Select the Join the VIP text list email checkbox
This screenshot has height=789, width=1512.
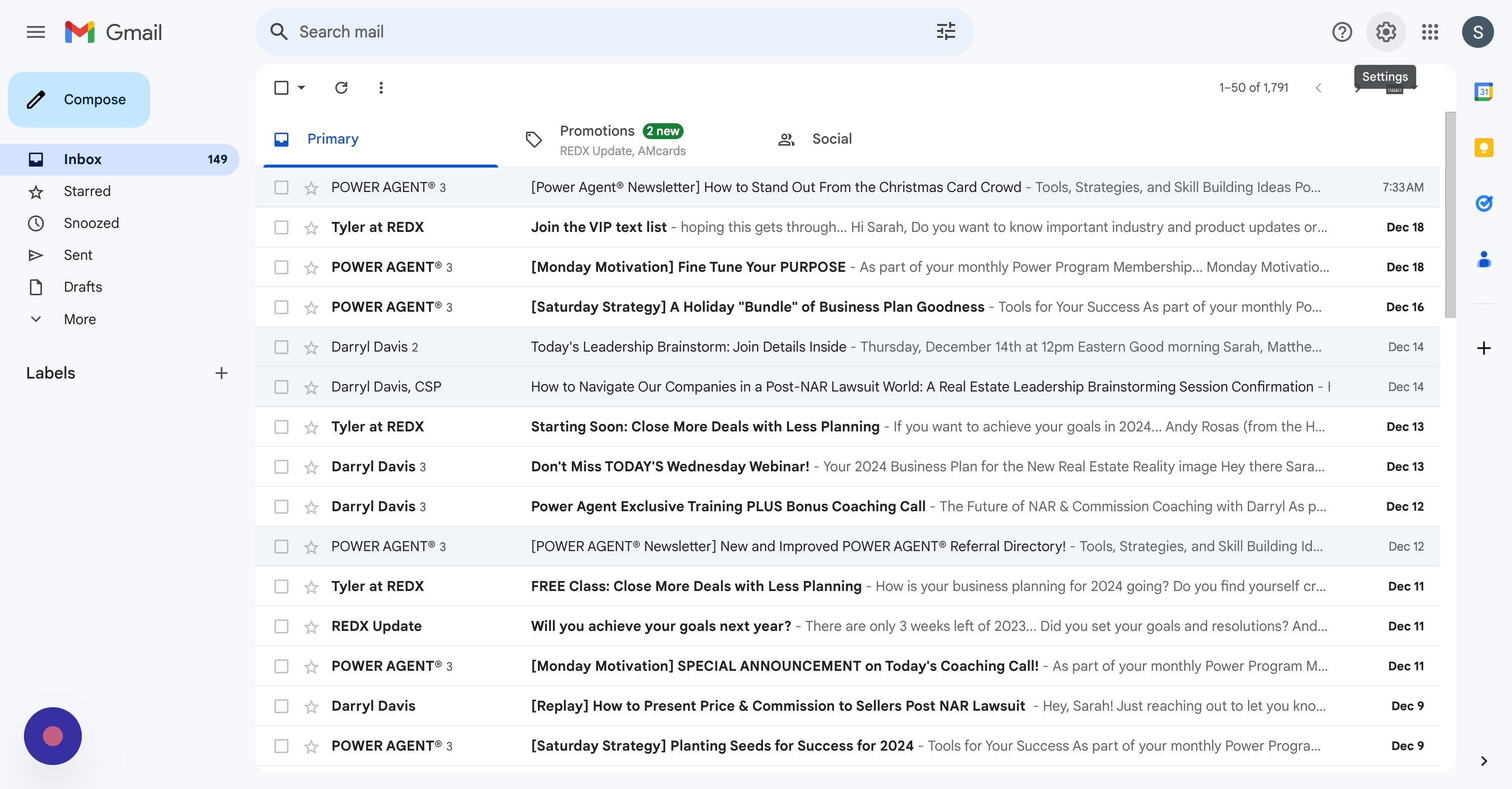281,227
